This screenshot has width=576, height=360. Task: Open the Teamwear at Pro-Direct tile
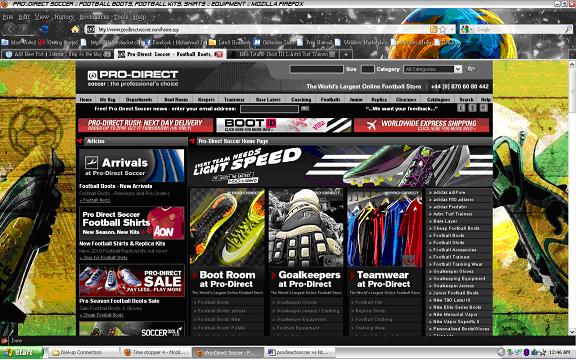pos(385,242)
